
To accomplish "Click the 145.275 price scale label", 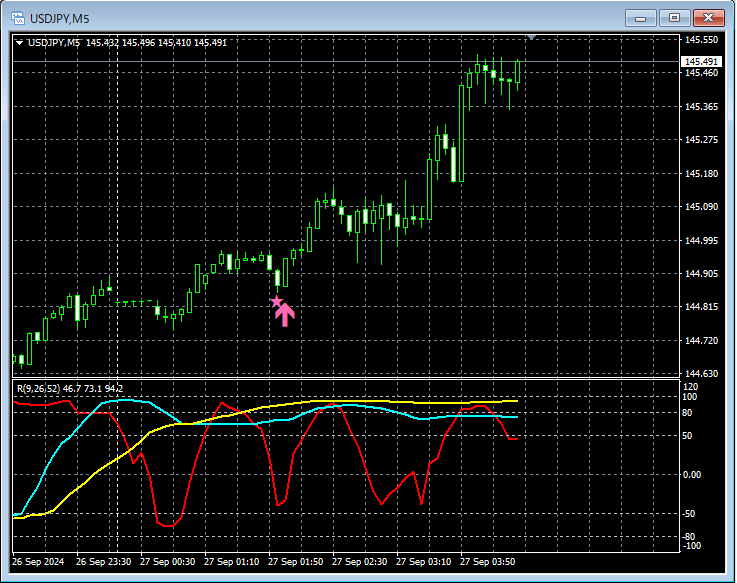I will pos(701,140).
